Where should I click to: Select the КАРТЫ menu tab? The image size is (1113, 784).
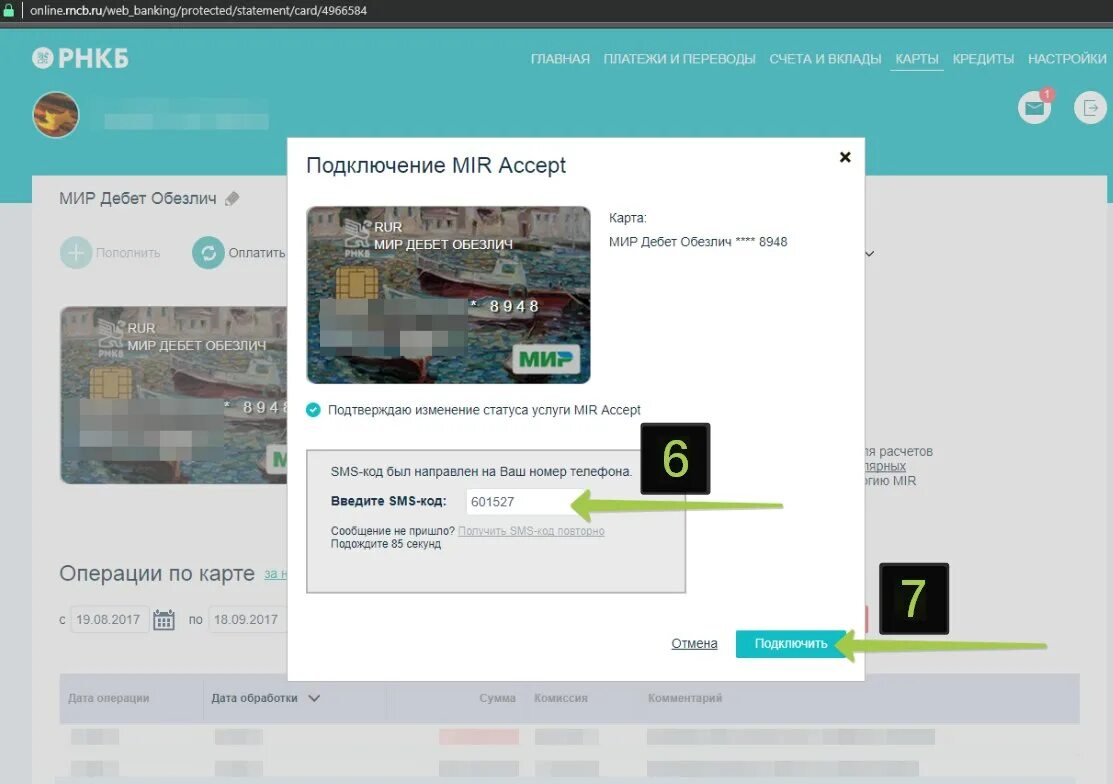916,59
